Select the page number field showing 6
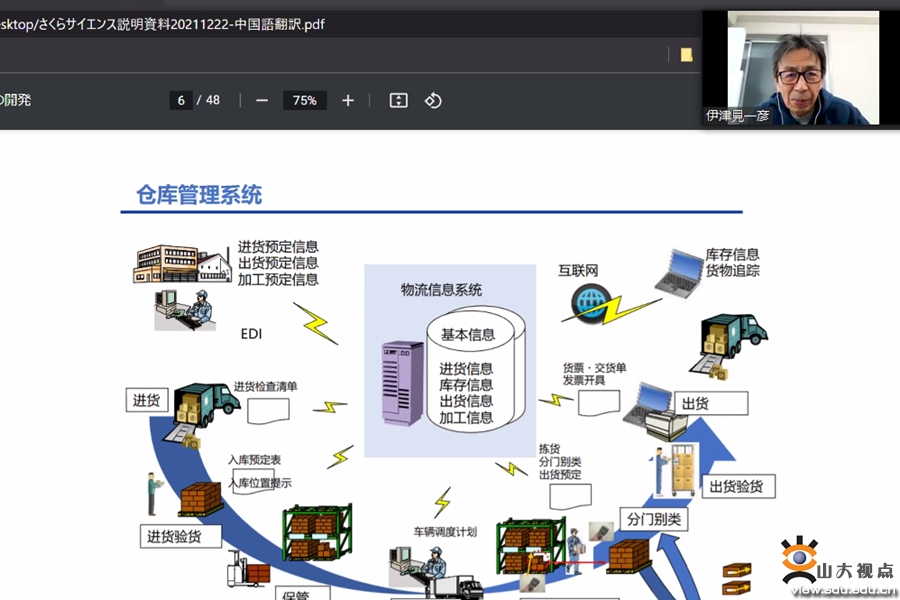Screen dimensions: 900x600 181,100
